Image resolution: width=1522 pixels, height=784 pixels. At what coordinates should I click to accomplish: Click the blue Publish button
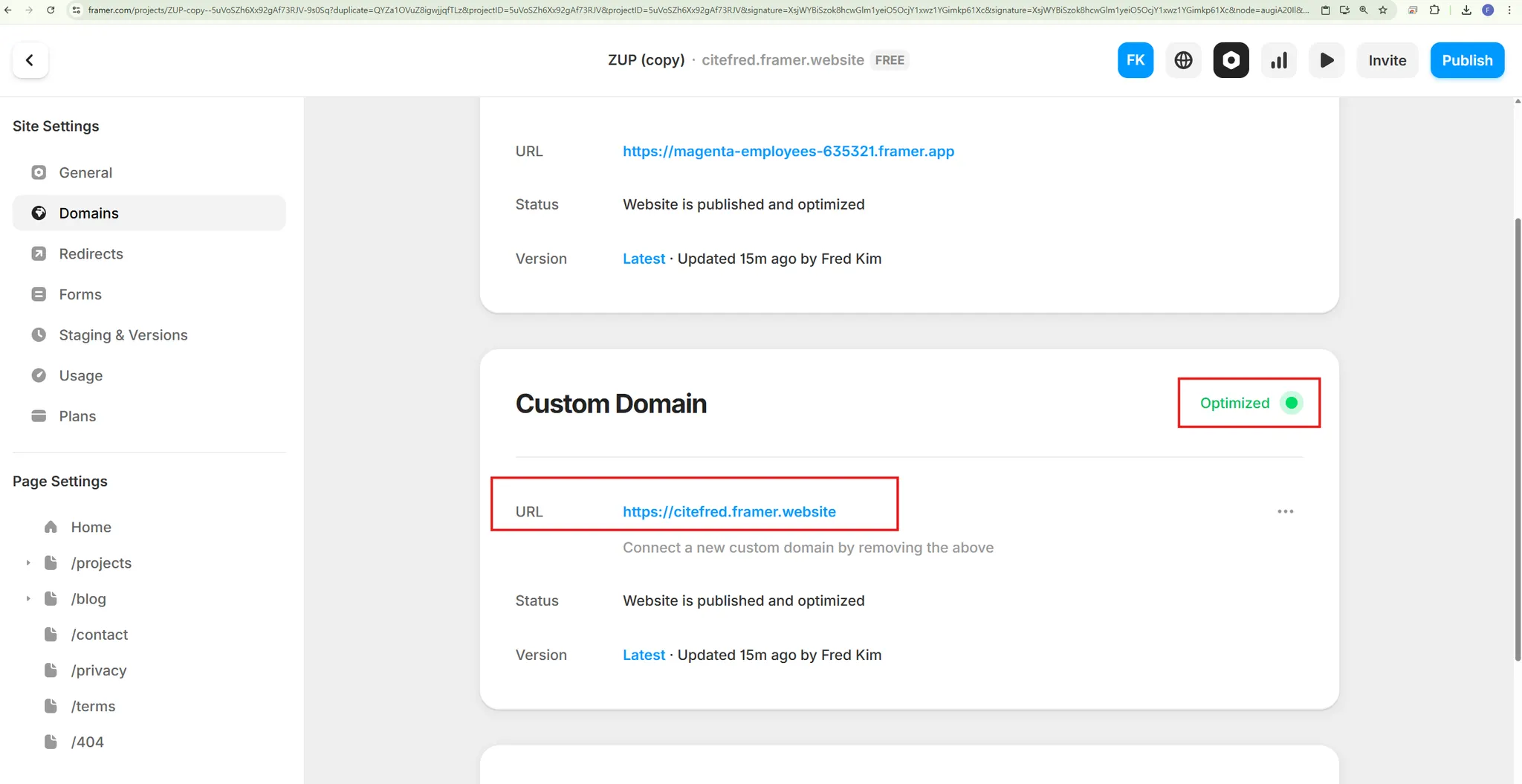[x=1467, y=60]
